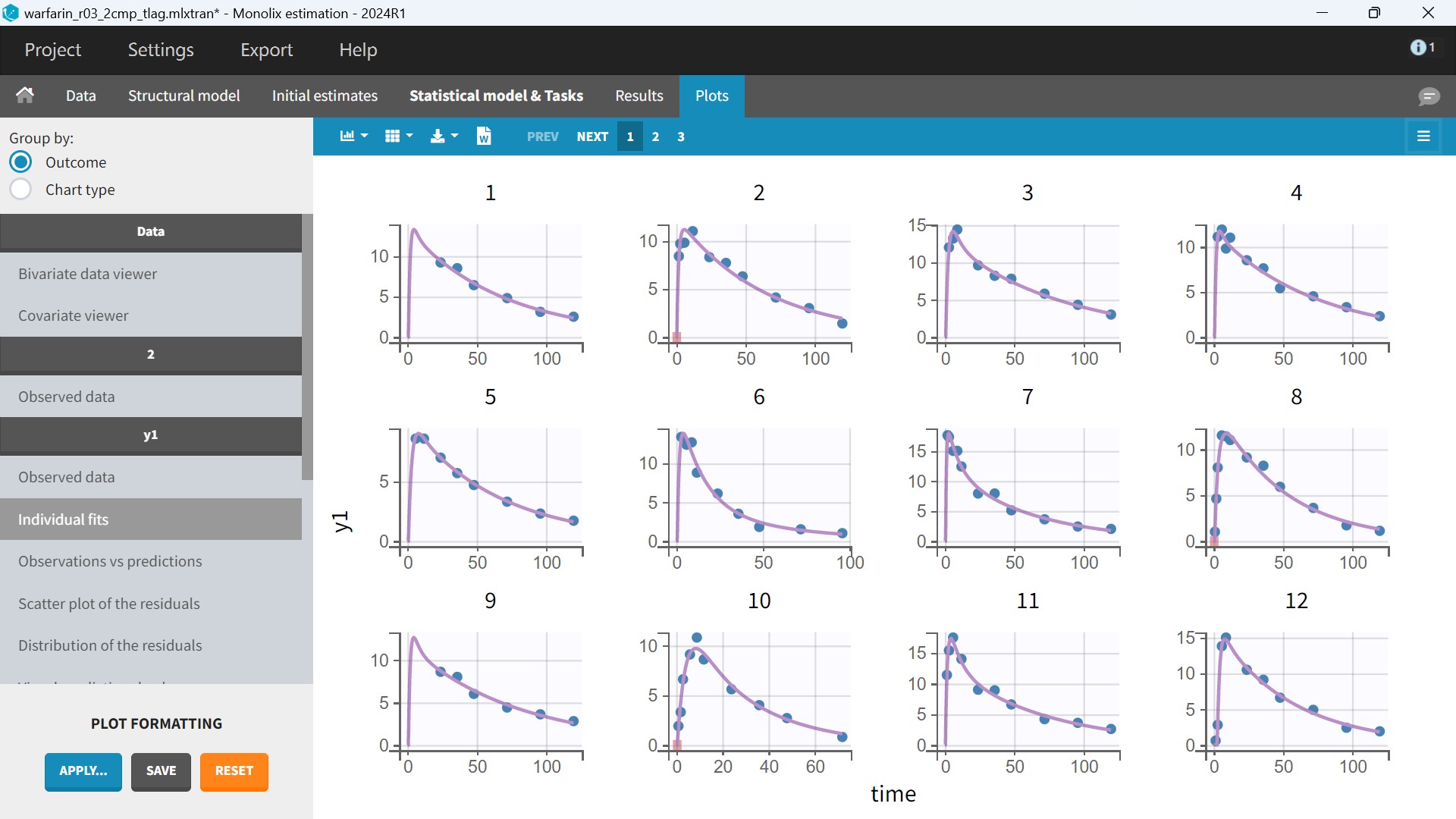
Task: Switch to the Results tab
Action: [639, 96]
